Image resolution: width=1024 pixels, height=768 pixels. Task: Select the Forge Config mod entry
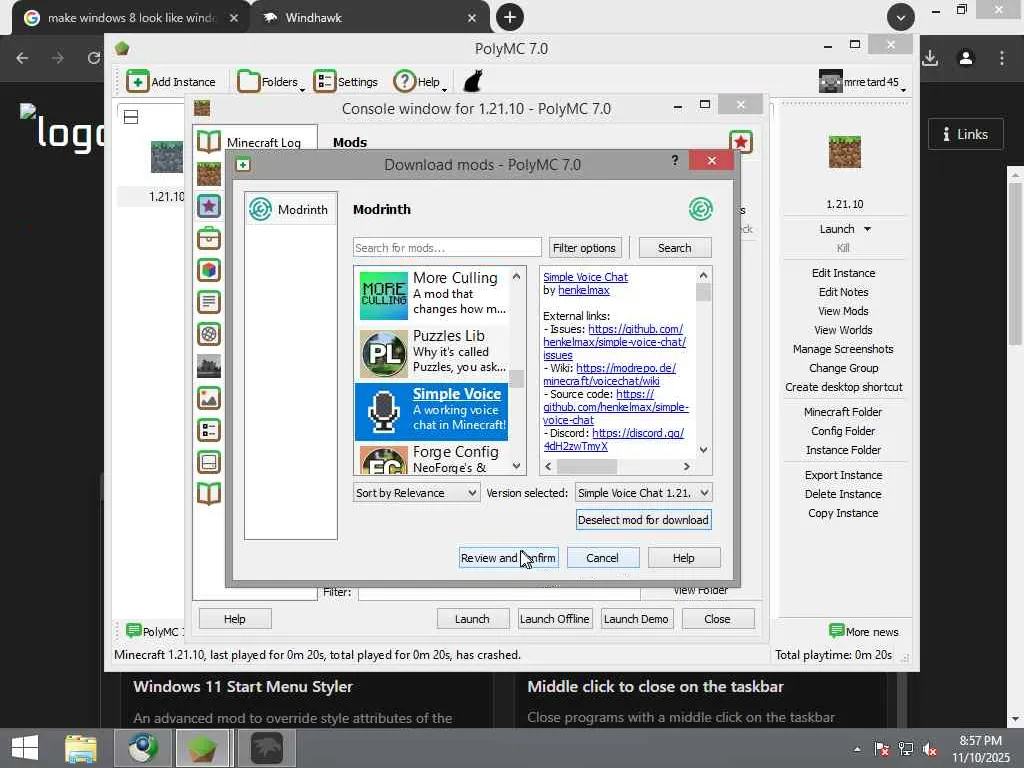coord(432,459)
